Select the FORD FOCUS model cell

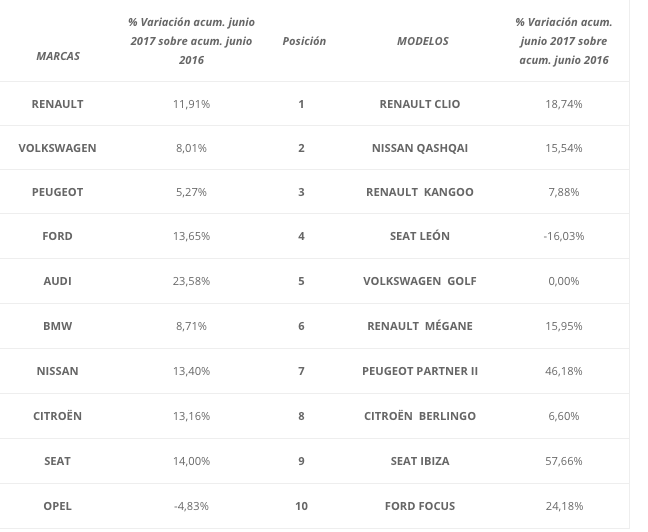[x=420, y=506]
